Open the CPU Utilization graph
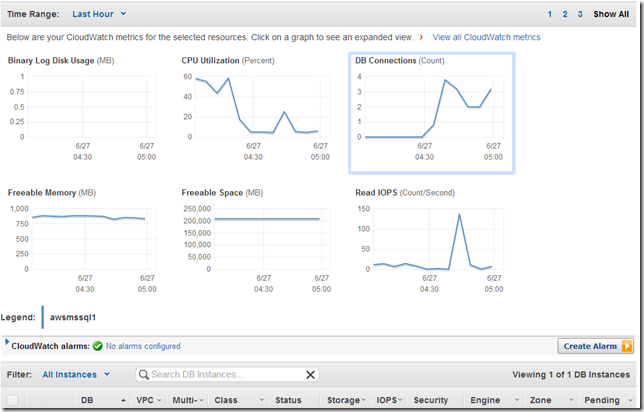Viewport: 644px width, 412px height. pyautogui.click(x=255, y=112)
